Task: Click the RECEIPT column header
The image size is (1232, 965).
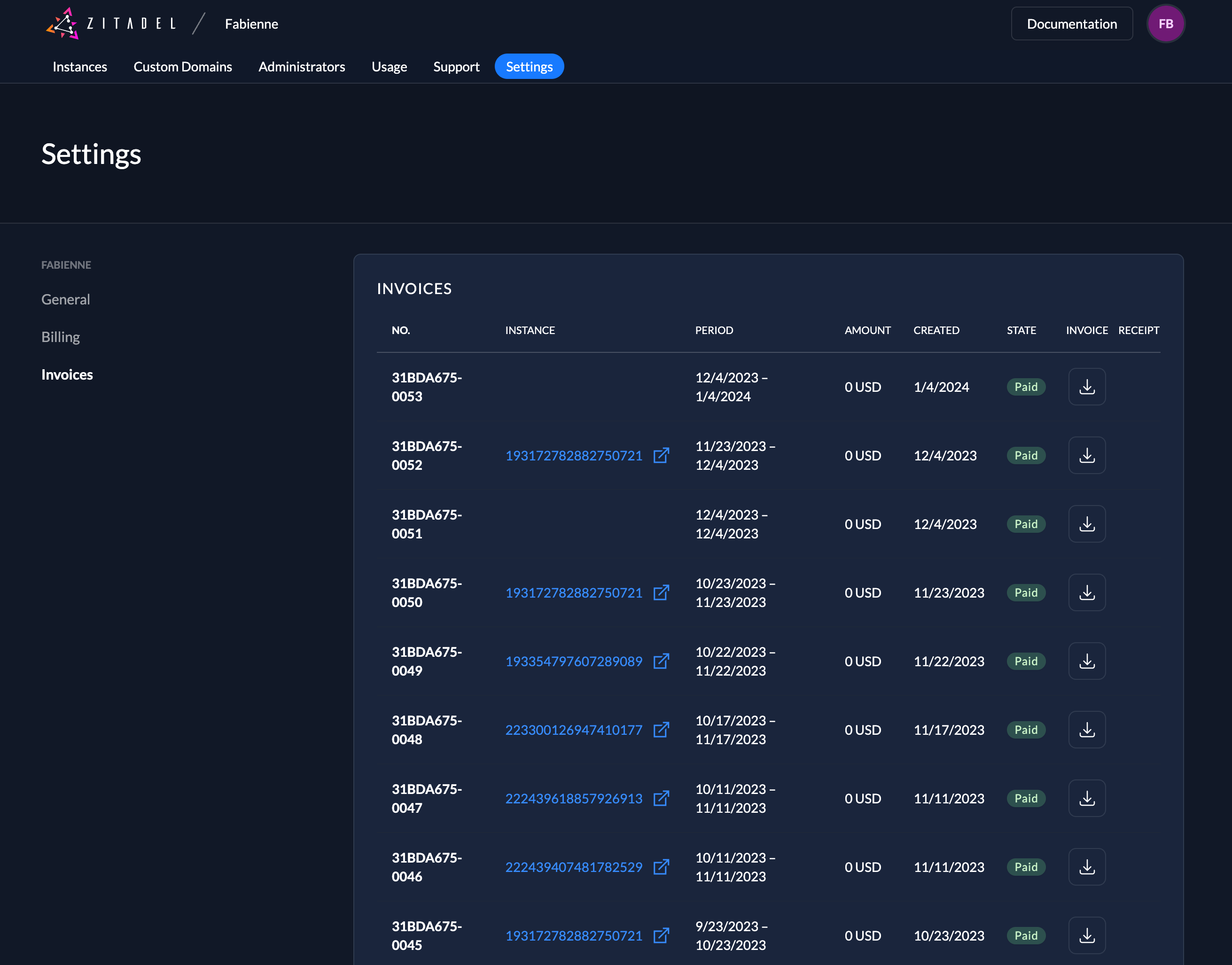Action: click(x=1139, y=331)
